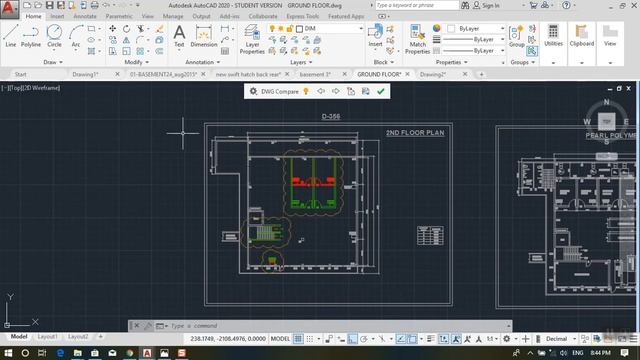The image size is (640, 360).
Task: Expand the Properties panel dropdown
Action: [x=451, y=62]
